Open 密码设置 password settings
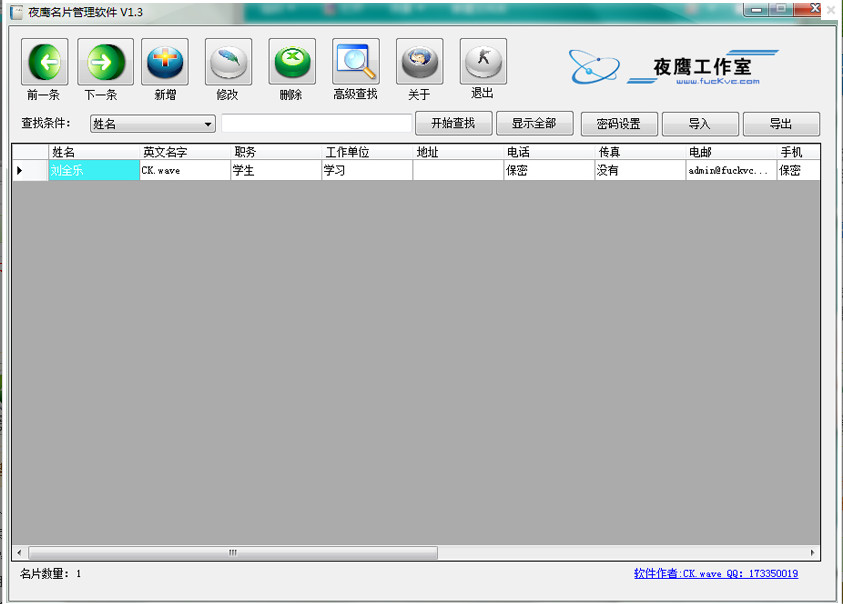This screenshot has width=843, height=604. click(619, 124)
